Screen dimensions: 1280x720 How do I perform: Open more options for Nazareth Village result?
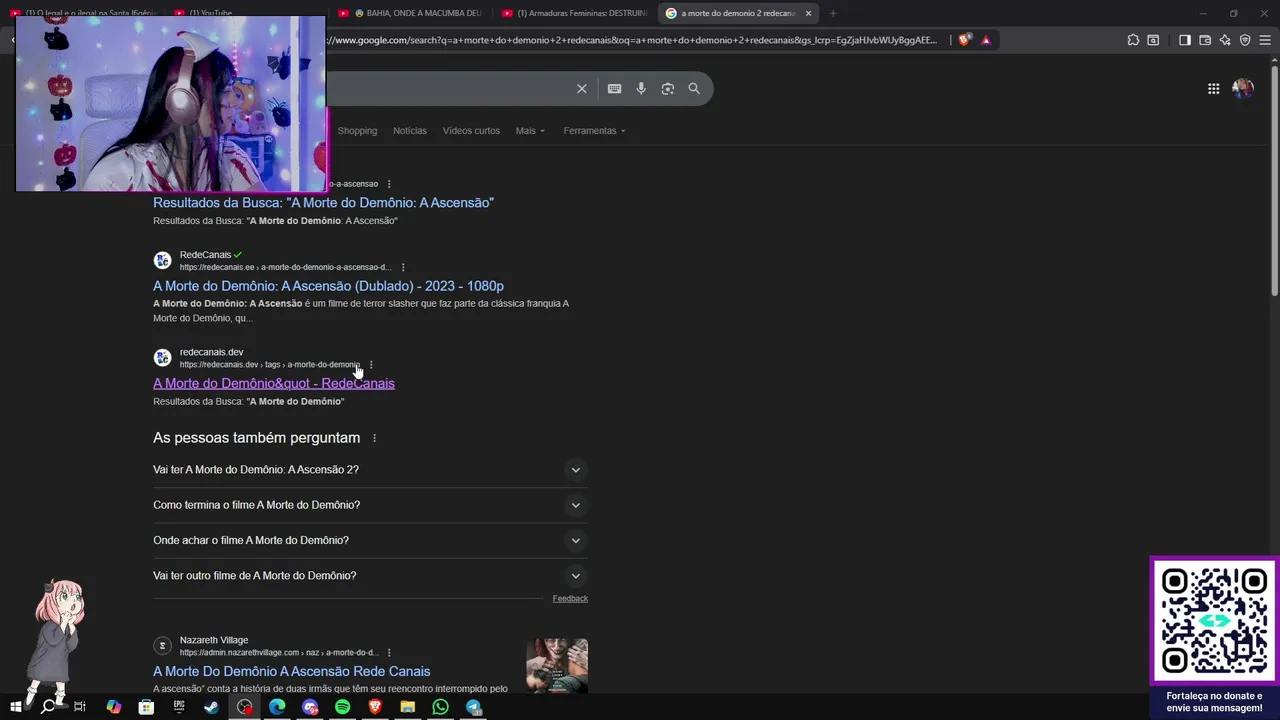[389, 653]
